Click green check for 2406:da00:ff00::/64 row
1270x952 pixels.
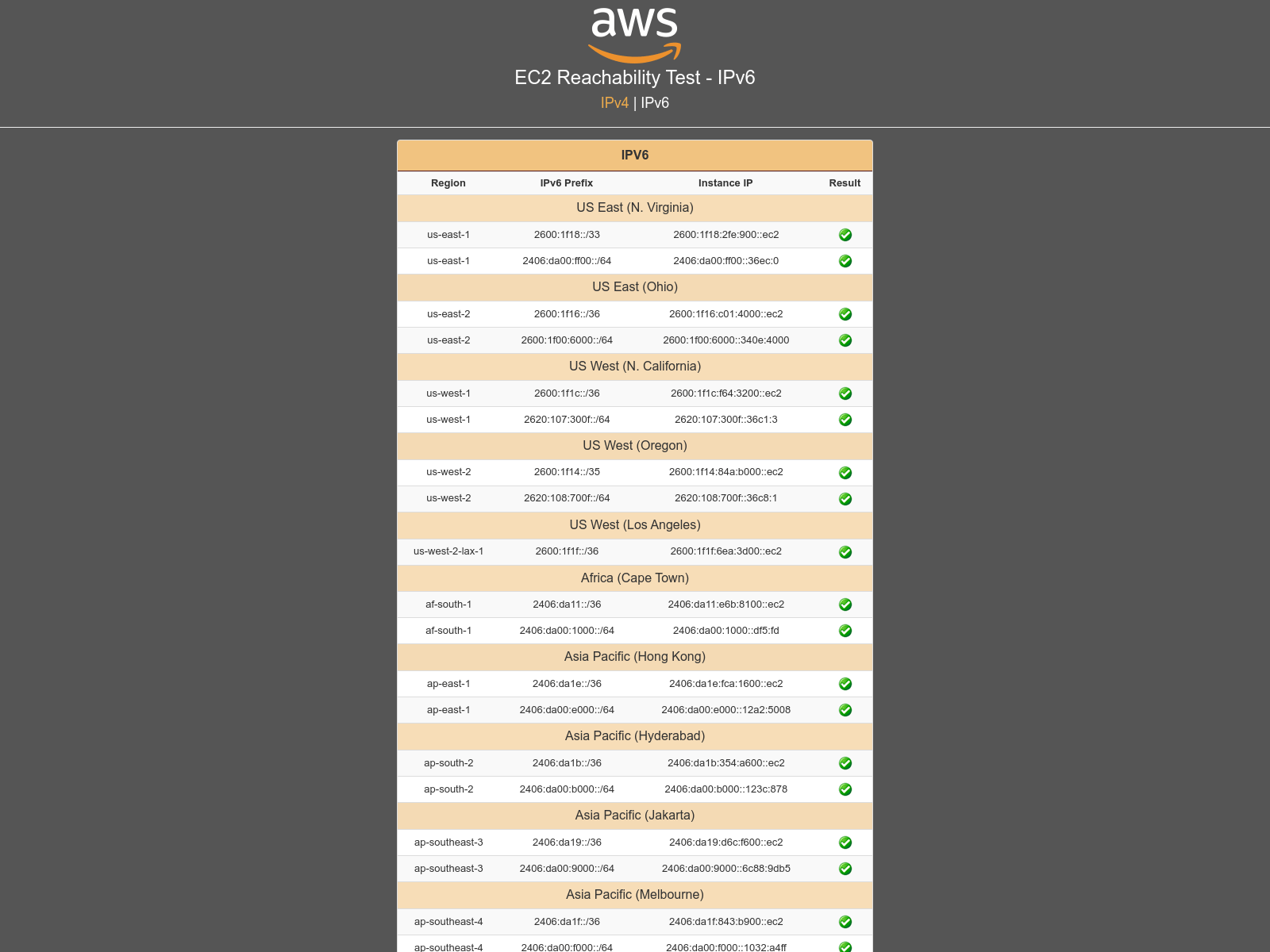click(x=845, y=261)
